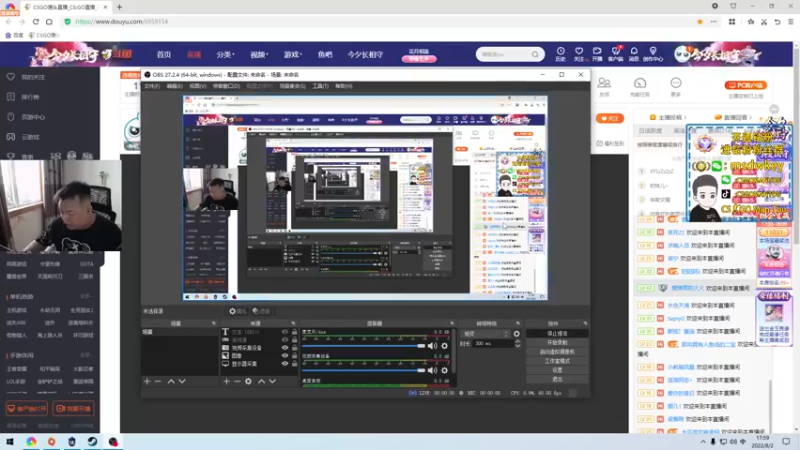Open 我的关注 in left sidebar
800x450 pixels.
33,77
